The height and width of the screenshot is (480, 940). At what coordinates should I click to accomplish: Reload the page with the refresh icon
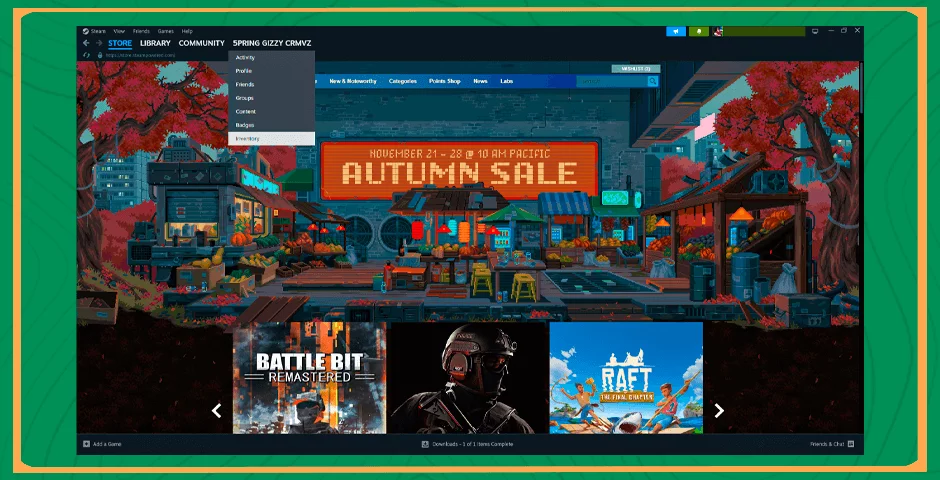86,55
